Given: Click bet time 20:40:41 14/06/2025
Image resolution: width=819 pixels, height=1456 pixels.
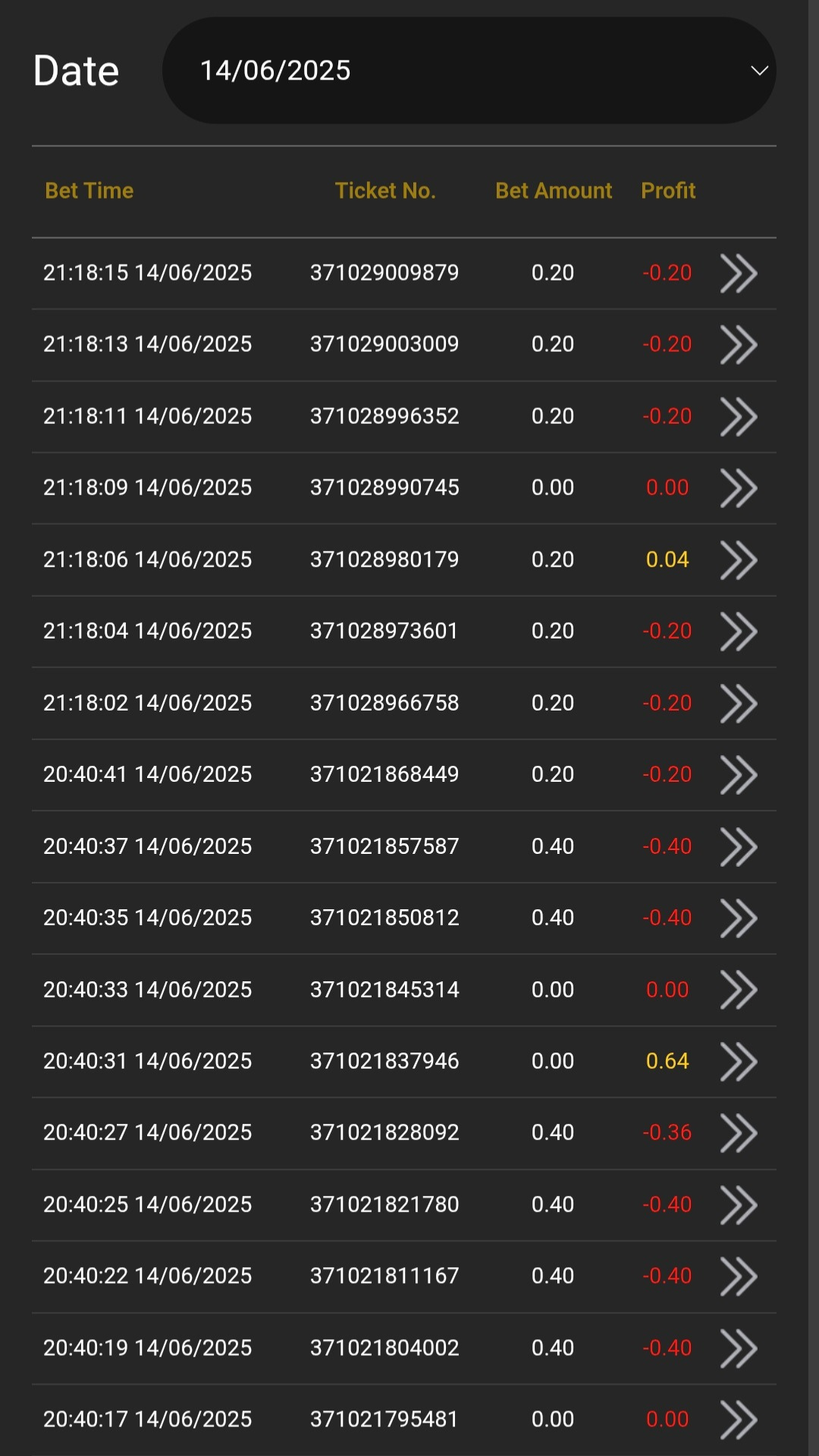Looking at the screenshot, I should pos(147,773).
